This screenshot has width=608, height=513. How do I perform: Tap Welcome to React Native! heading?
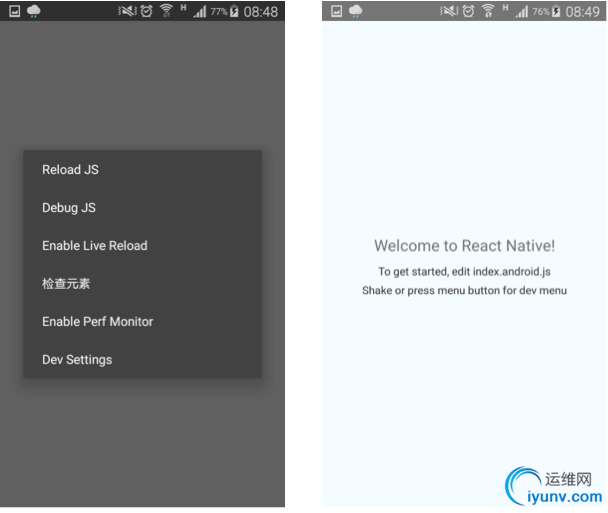coord(465,246)
